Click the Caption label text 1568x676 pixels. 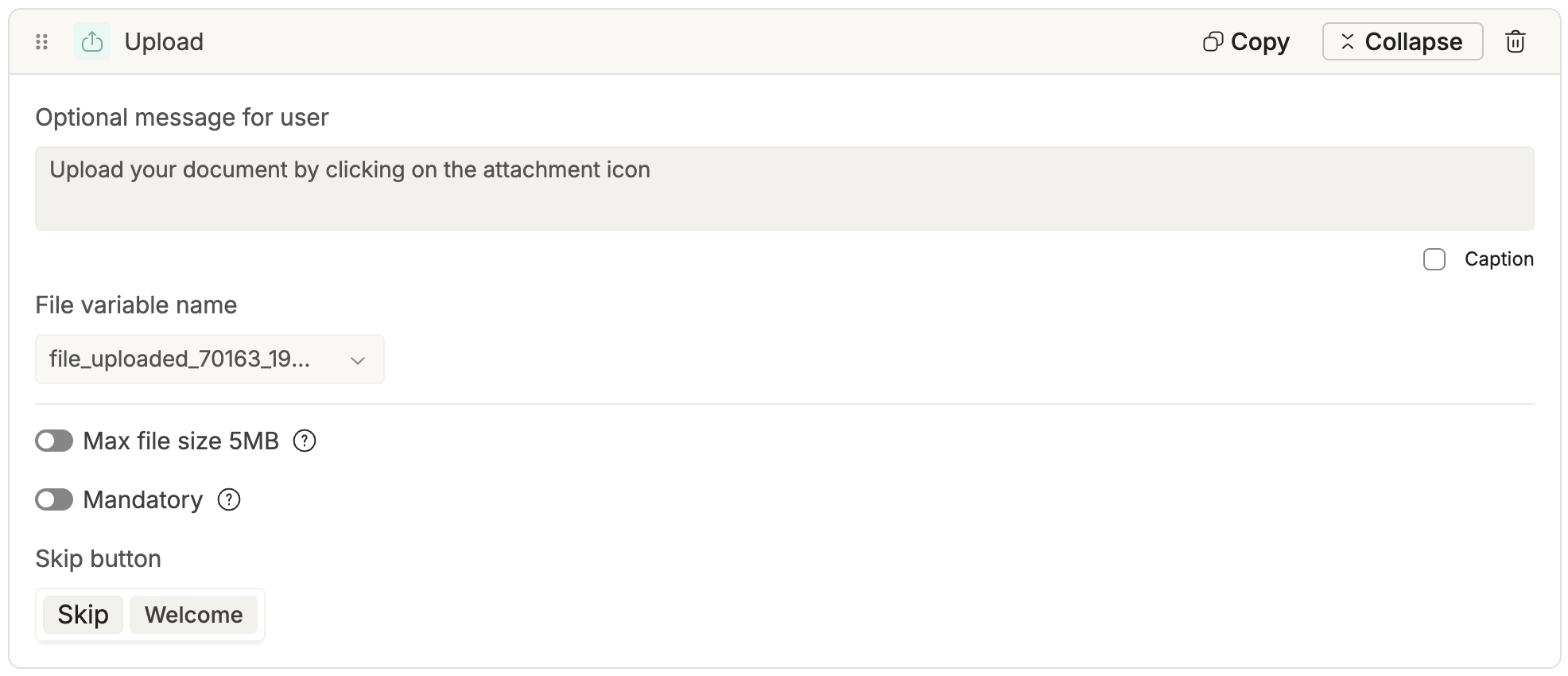pos(1498,259)
